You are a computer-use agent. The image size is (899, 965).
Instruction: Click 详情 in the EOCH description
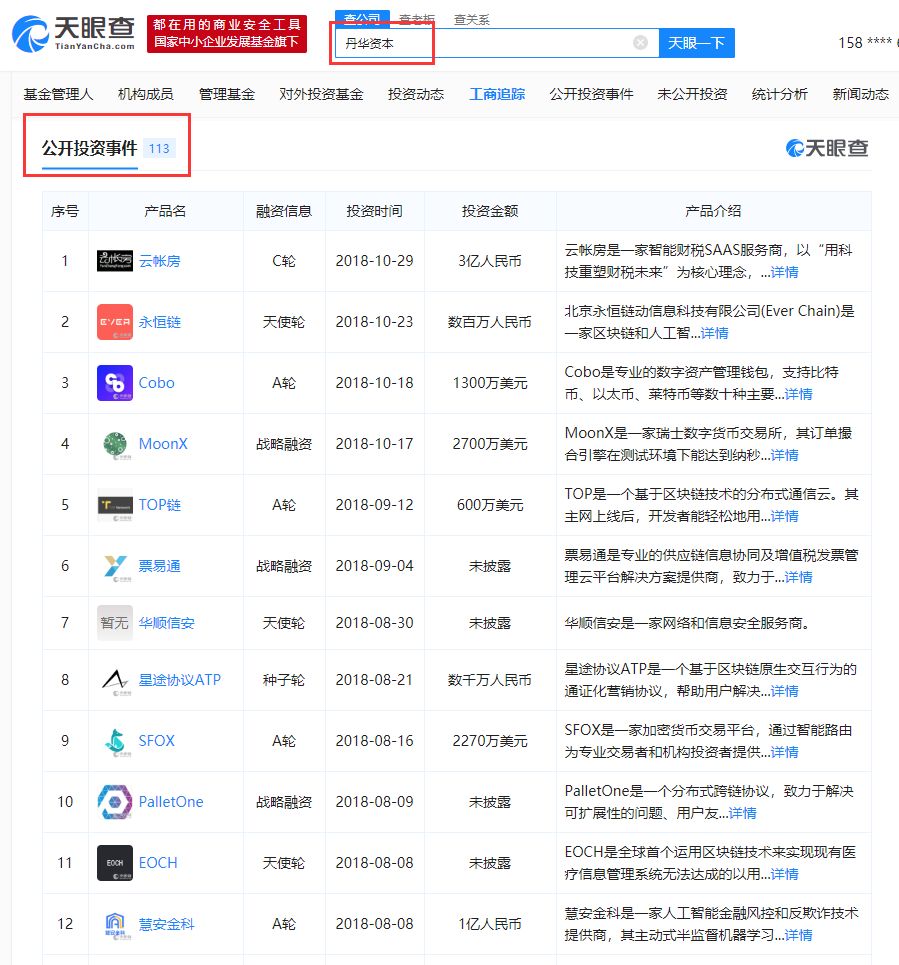pos(785,874)
